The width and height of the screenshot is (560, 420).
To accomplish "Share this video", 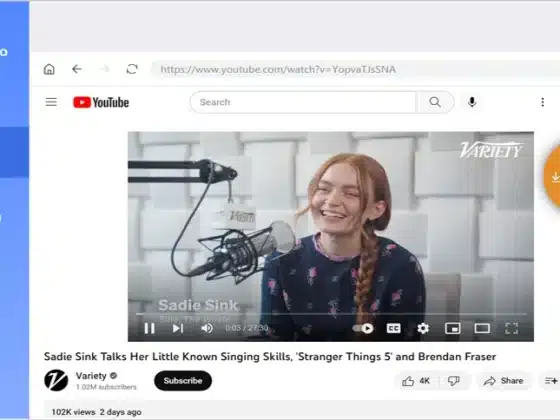I will click(504, 381).
